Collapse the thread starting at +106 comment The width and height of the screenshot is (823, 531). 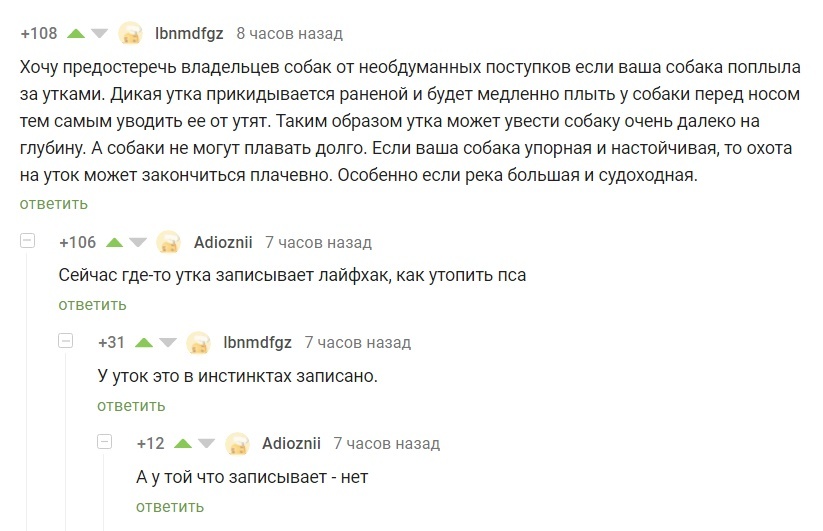click(x=28, y=241)
